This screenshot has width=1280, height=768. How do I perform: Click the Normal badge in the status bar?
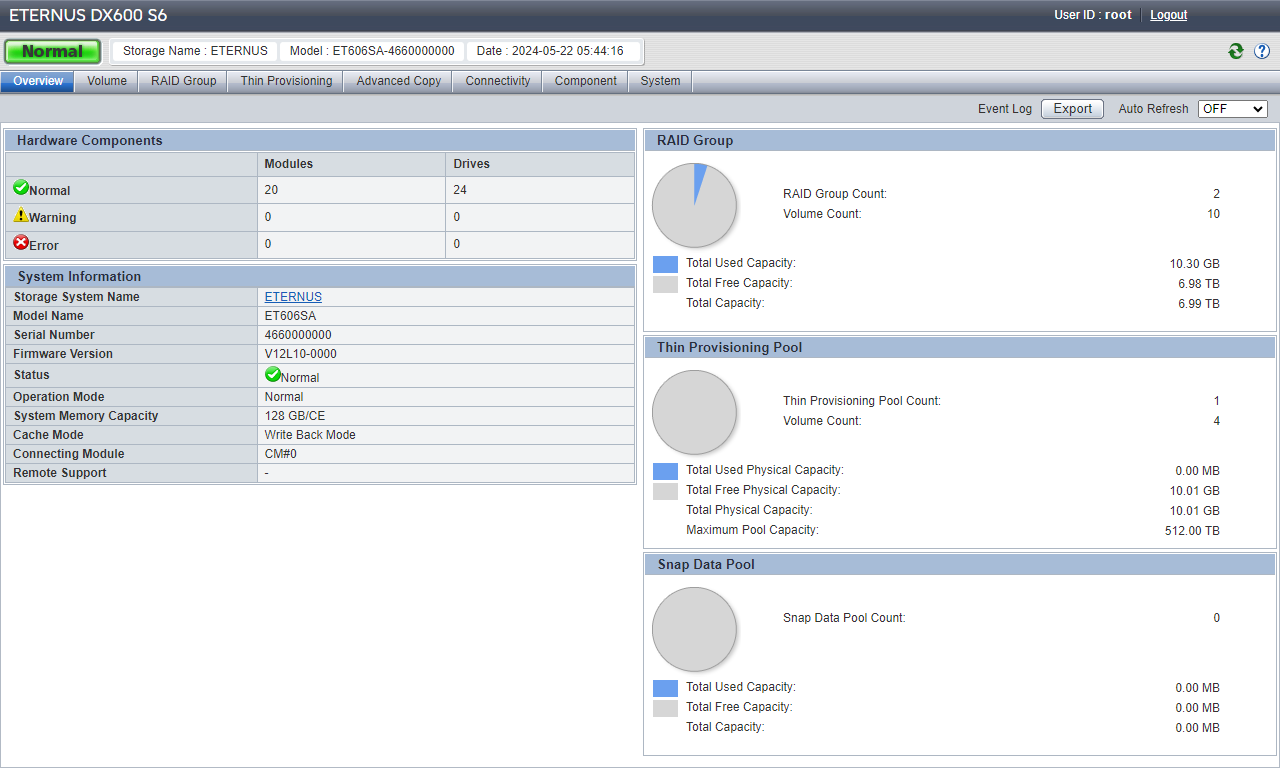click(x=52, y=50)
